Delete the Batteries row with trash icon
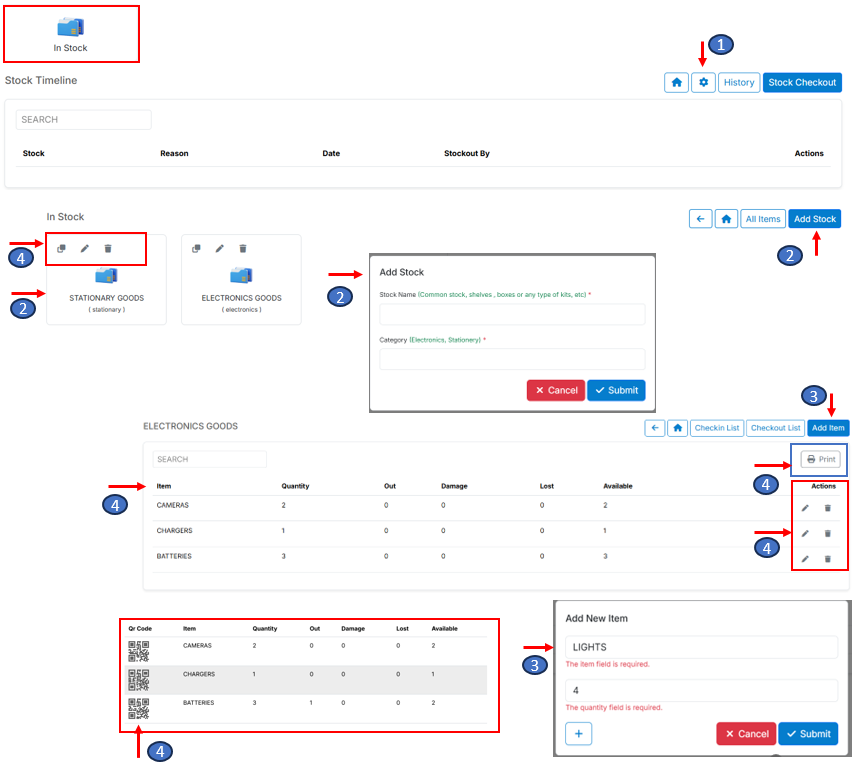The image size is (858, 768). click(828, 558)
